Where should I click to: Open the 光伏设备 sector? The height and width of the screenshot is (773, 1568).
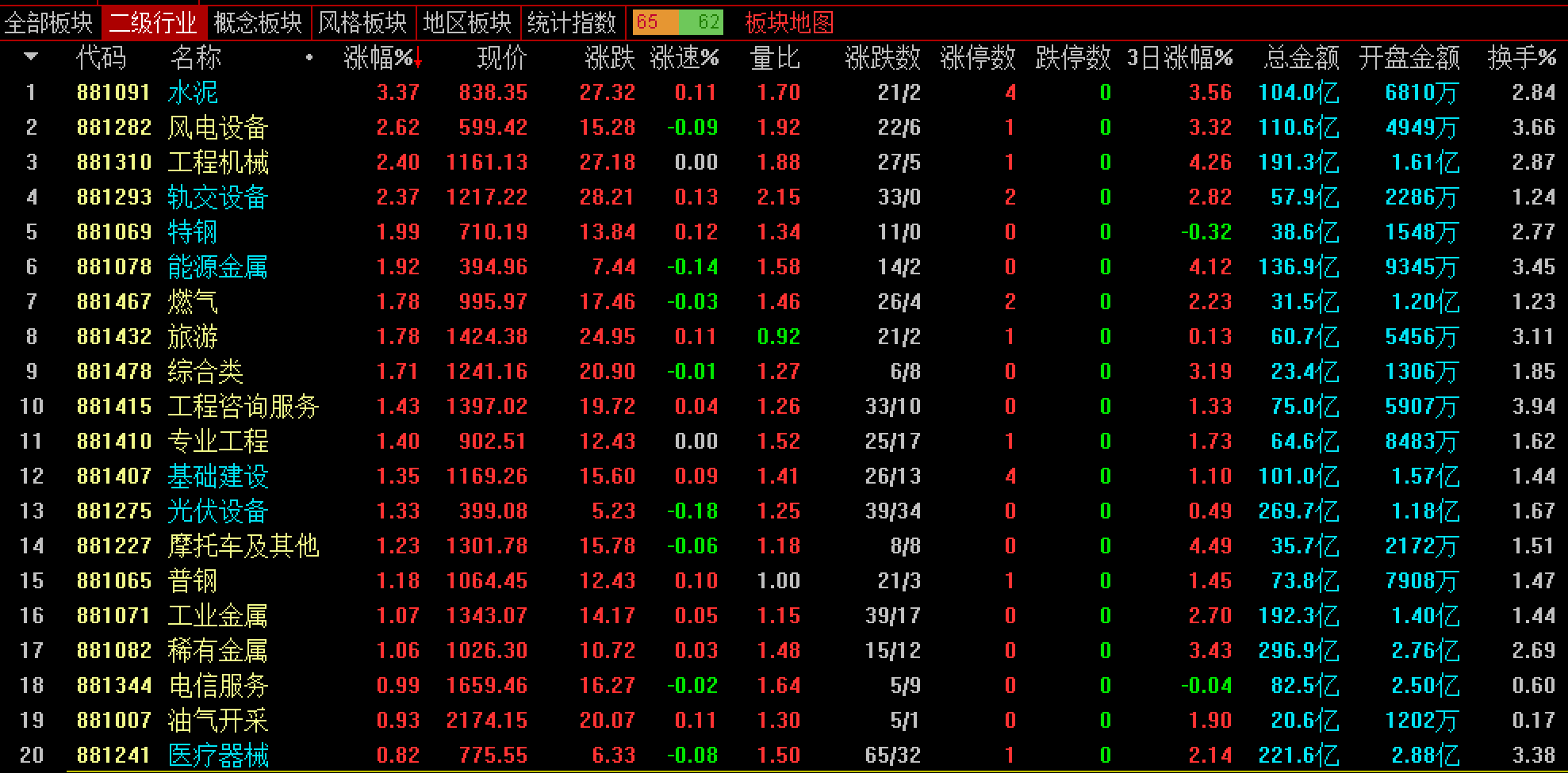[218, 511]
